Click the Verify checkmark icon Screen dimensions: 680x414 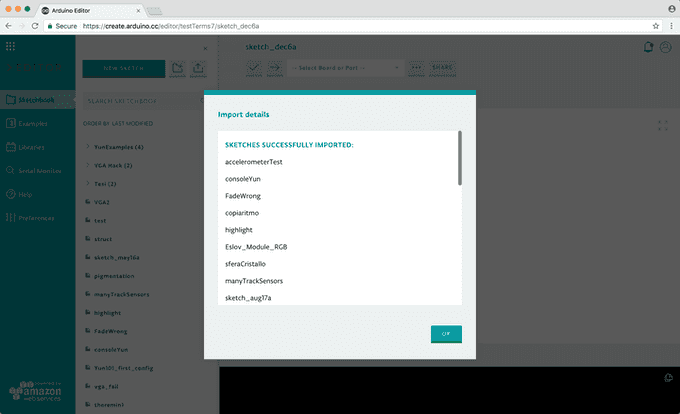(x=253, y=68)
